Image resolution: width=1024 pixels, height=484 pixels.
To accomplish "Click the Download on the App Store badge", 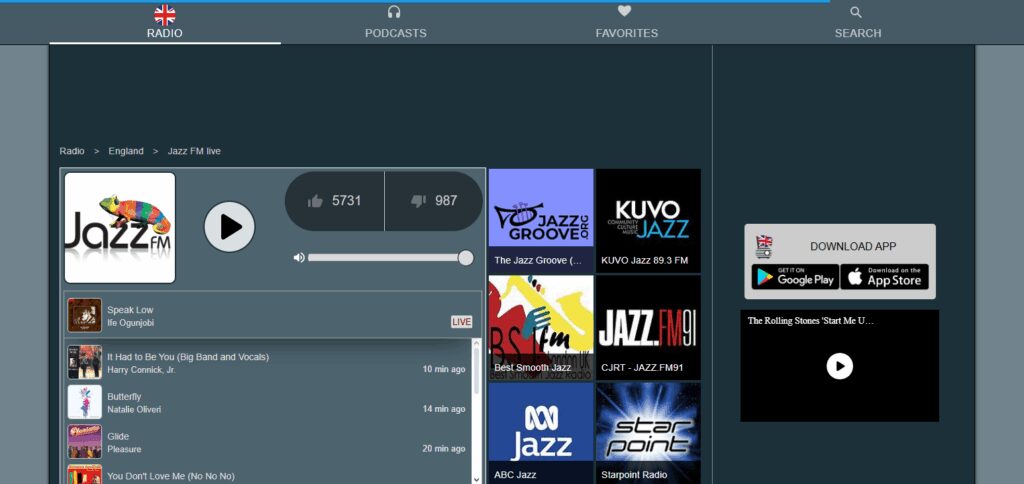I will click(884, 277).
